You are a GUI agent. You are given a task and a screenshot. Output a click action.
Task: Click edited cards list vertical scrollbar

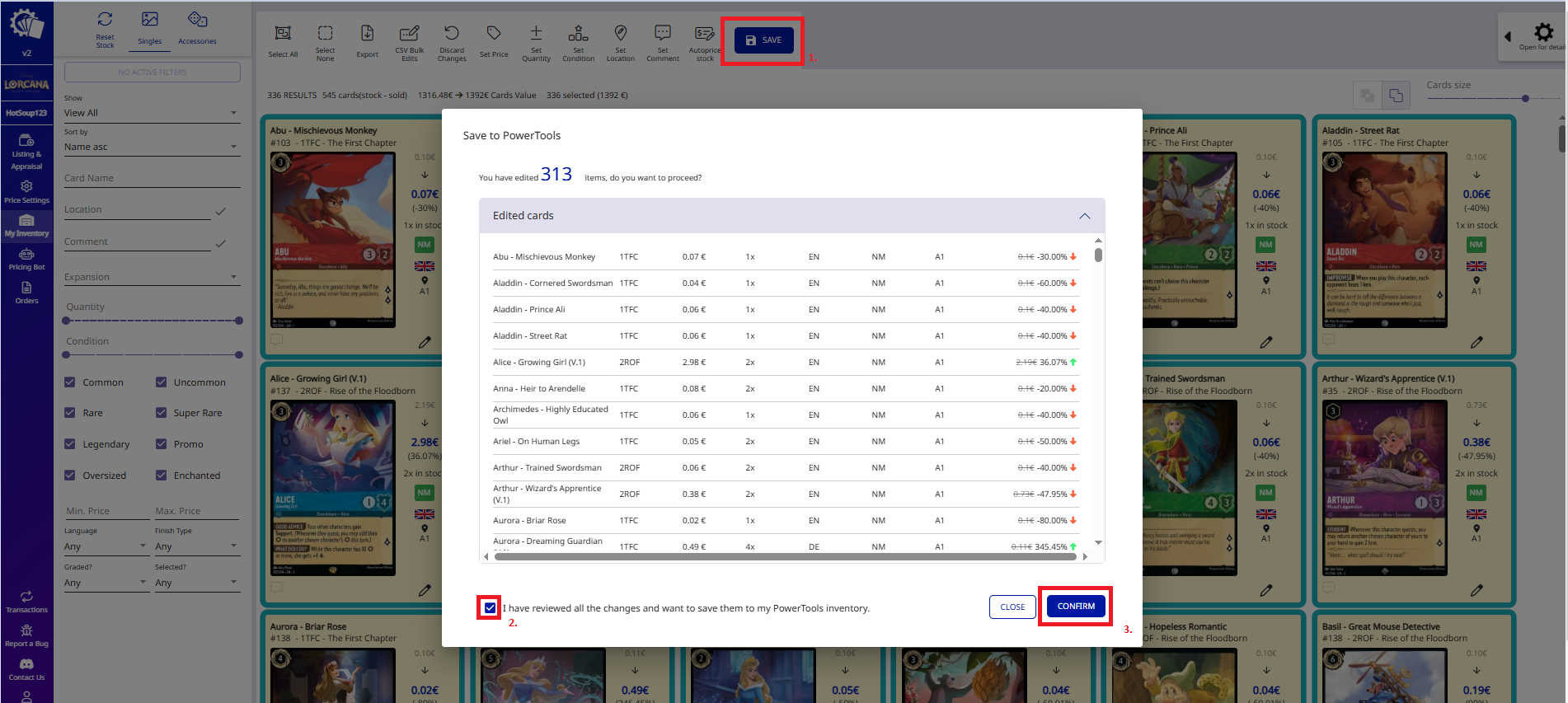point(1098,255)
